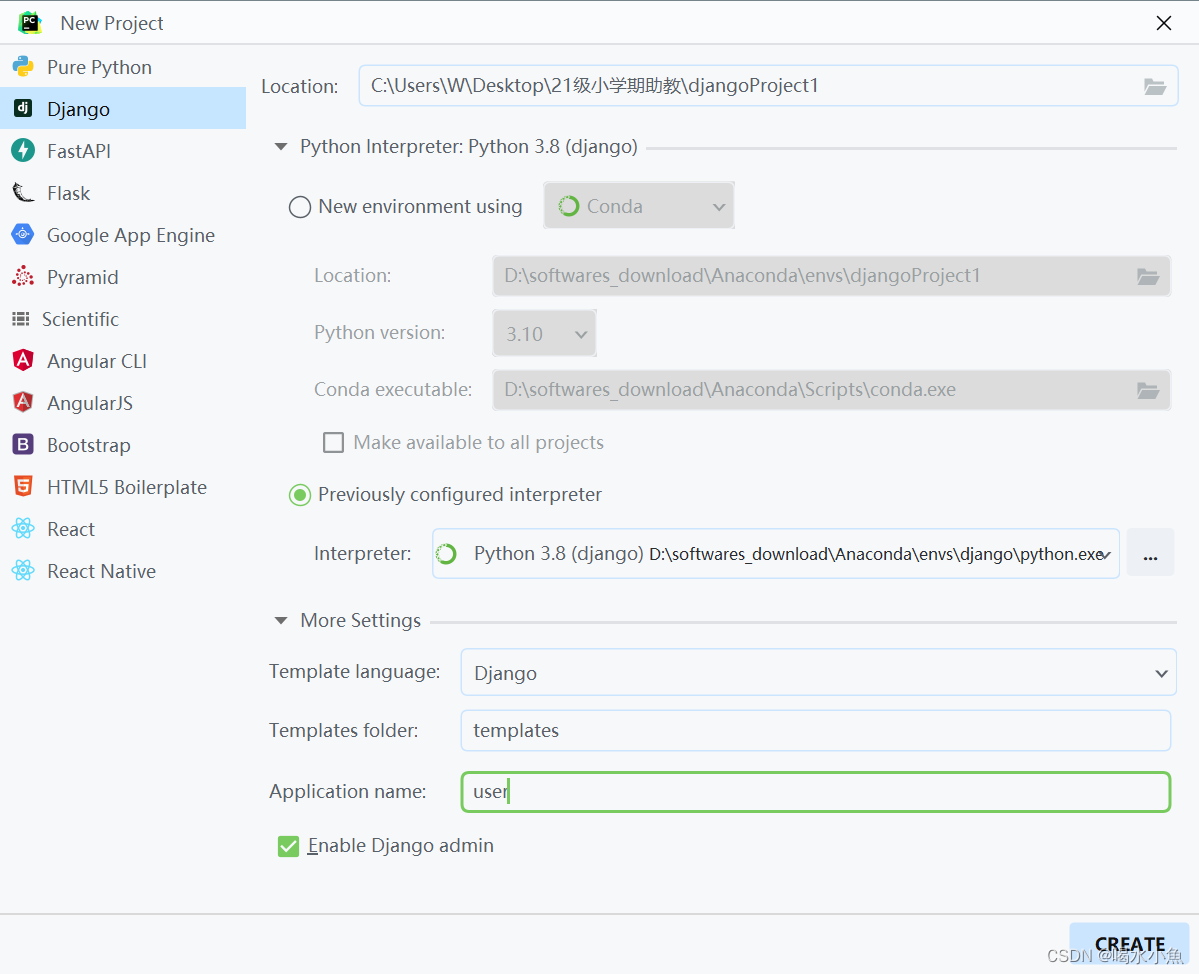Collapse the More Settings section

(281, 620)
